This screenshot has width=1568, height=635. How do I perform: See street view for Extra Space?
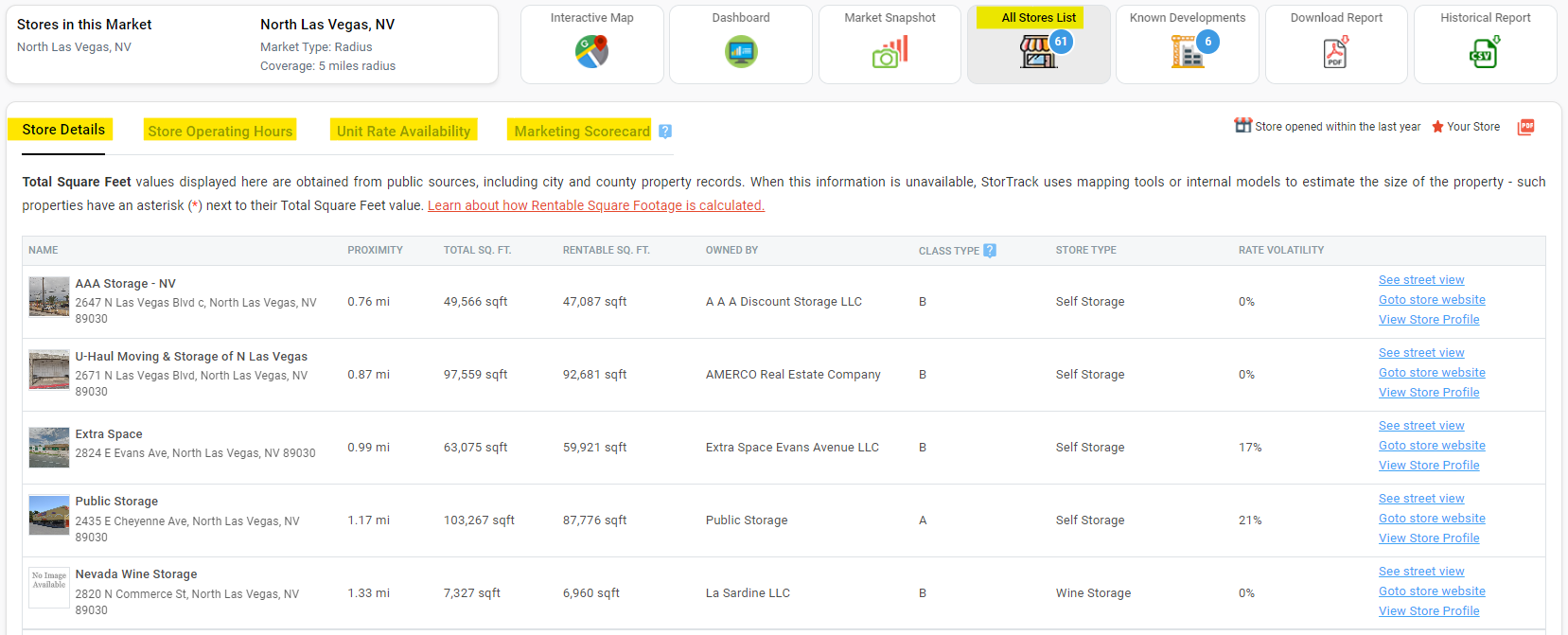point(1421,426)
